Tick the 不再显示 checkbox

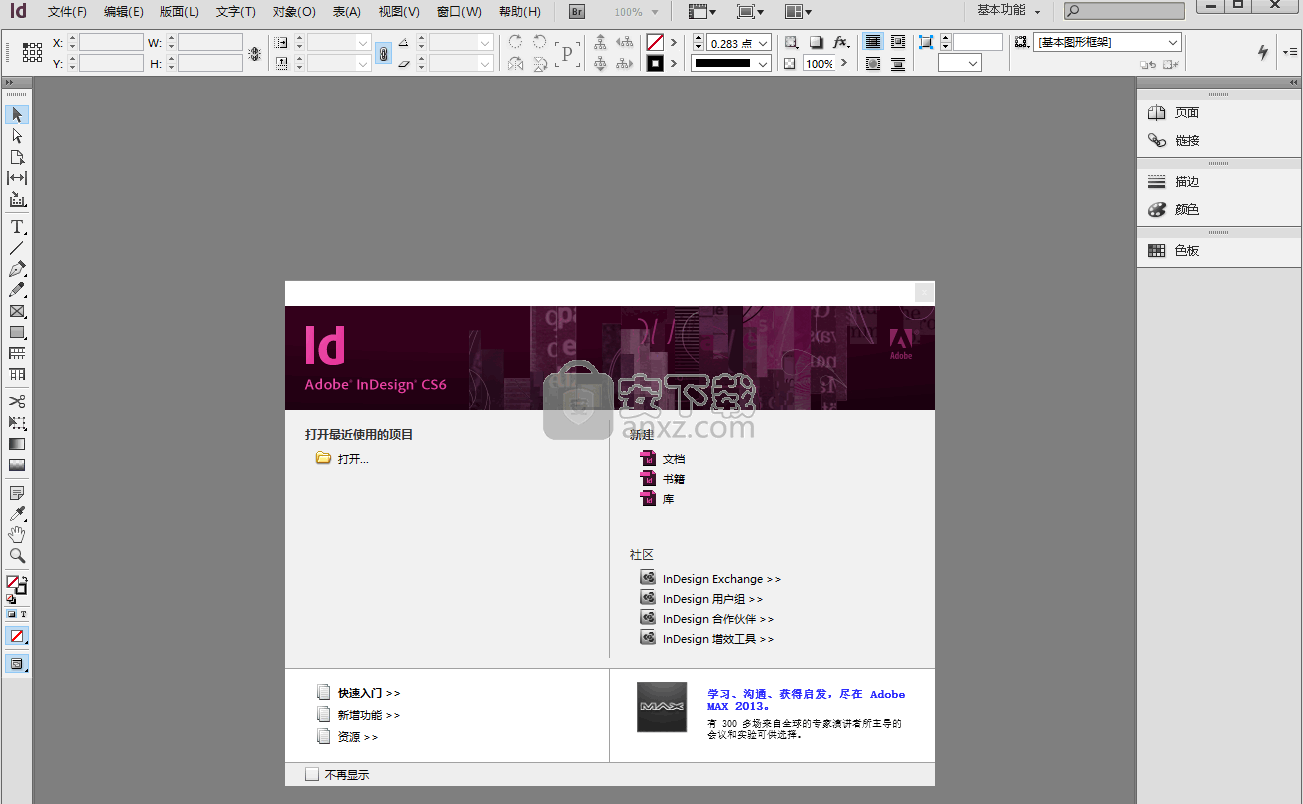[312, 774]
